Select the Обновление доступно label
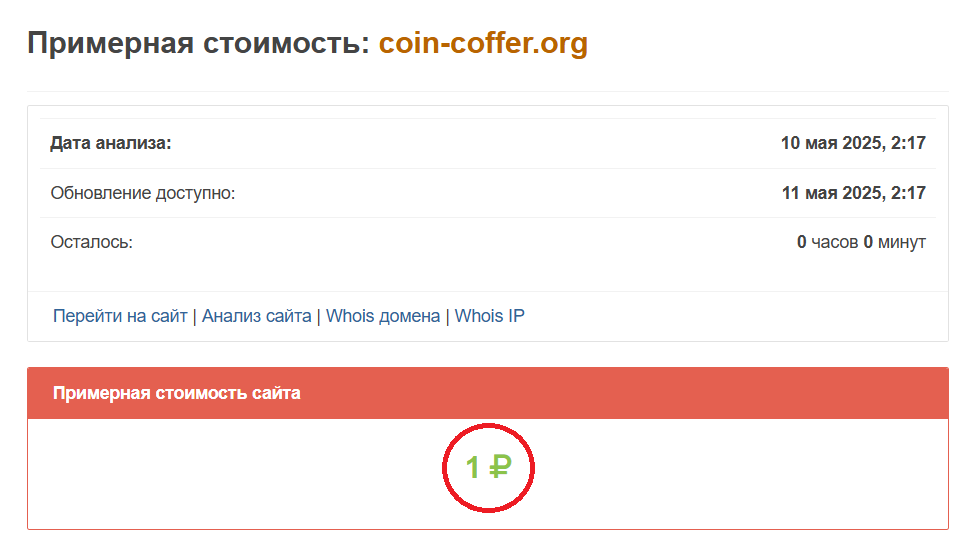 [x=142, y=192]
